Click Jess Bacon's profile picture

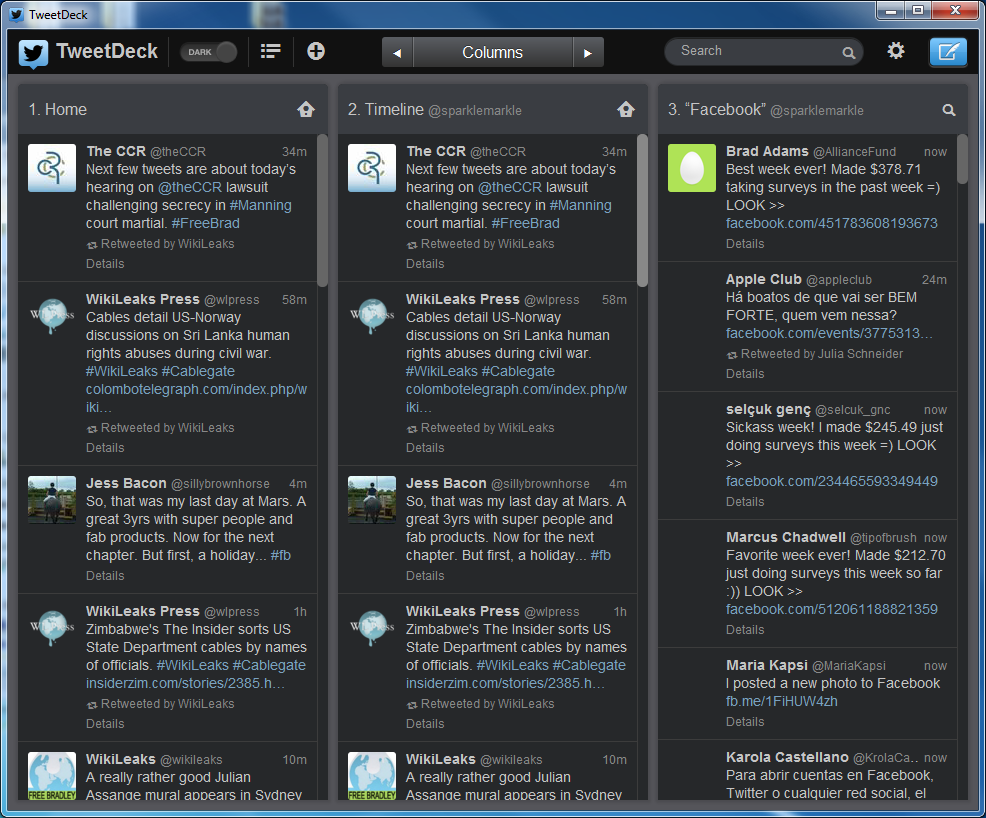tap(51, 498)
